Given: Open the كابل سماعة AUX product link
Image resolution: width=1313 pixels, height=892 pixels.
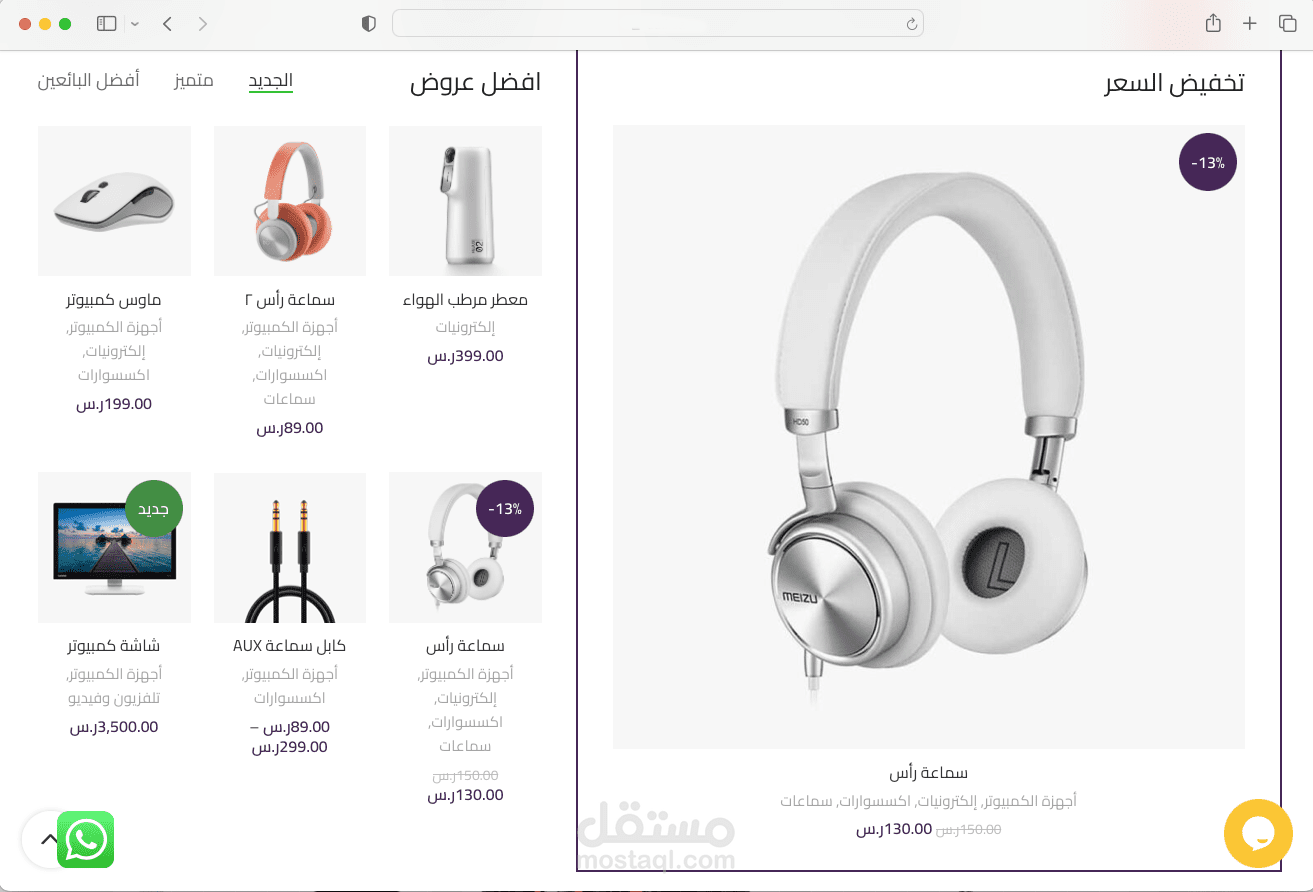Looking at the screenshot, I should 290,646.
